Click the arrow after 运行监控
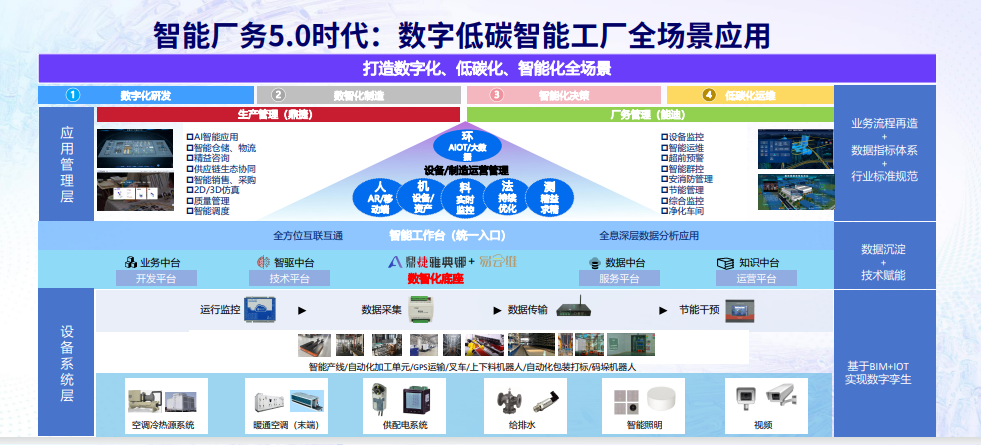 pyautogui.click(x=301, y=310)
